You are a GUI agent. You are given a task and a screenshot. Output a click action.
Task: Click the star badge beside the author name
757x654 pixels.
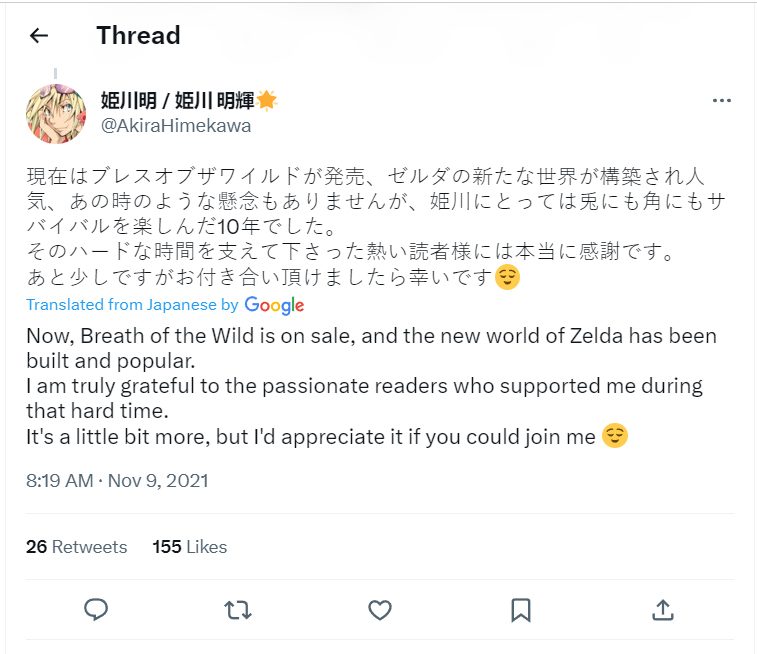point(267,100)
